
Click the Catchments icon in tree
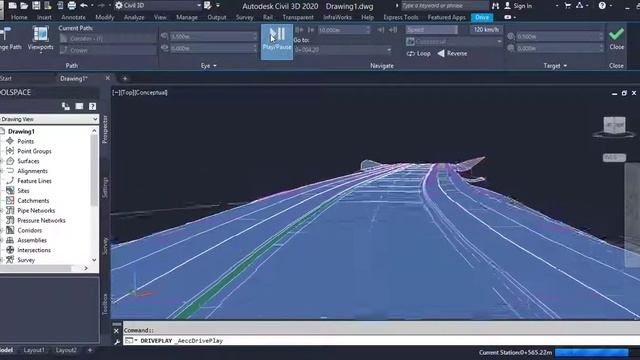[10, 200]
